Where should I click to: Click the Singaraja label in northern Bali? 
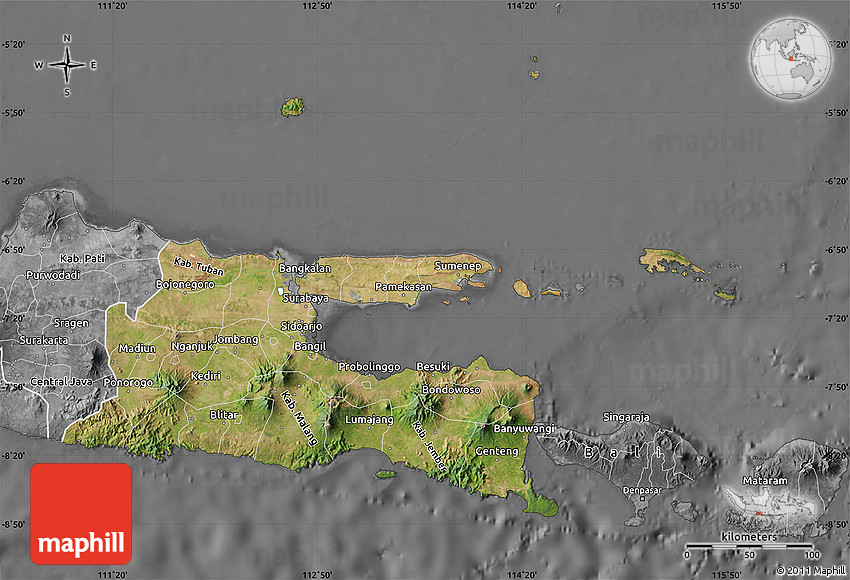(626, 417)
